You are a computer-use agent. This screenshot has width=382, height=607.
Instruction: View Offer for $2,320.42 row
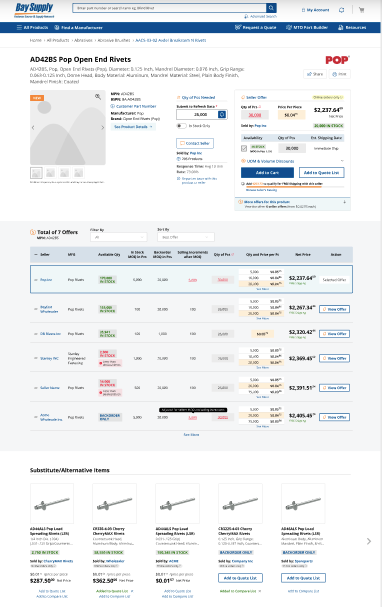click(334, 334)
